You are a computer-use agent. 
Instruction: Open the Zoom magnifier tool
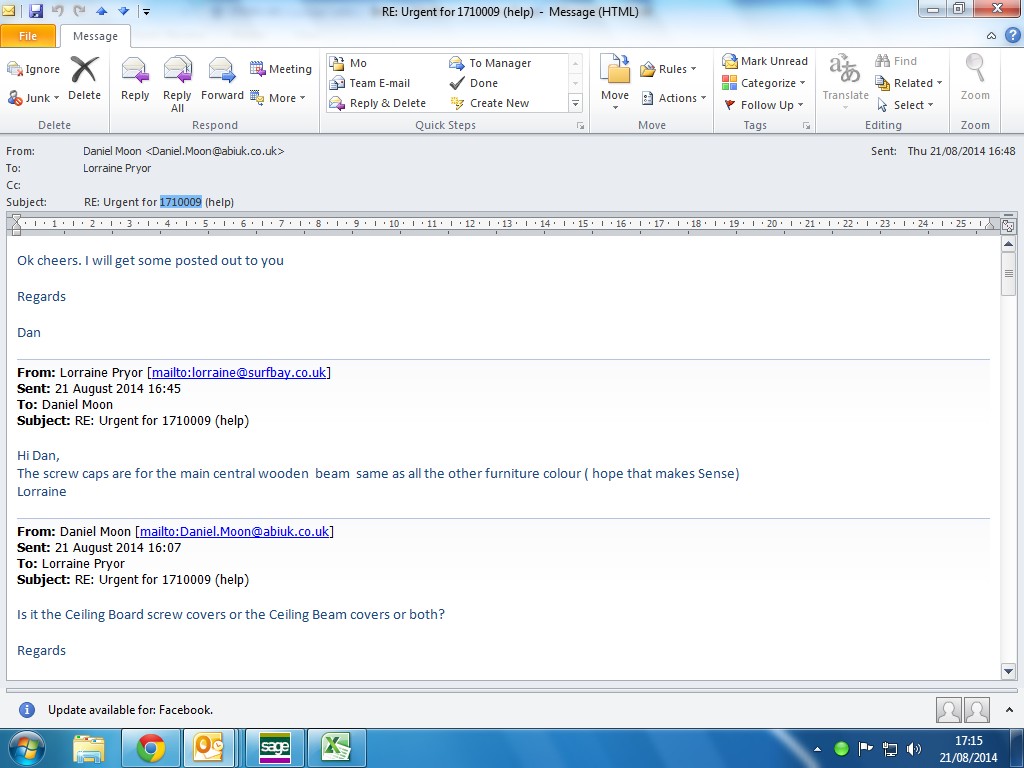click(974, 79)
